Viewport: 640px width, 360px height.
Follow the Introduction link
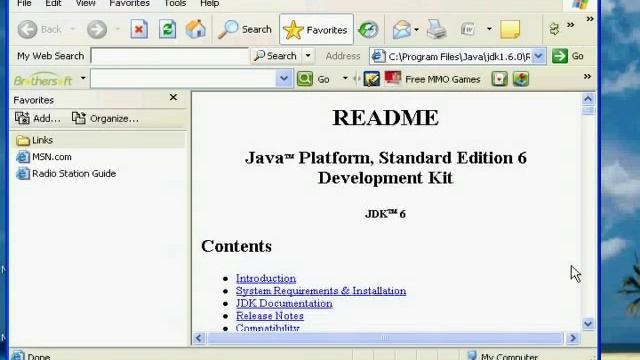click(x=266, y=278)
